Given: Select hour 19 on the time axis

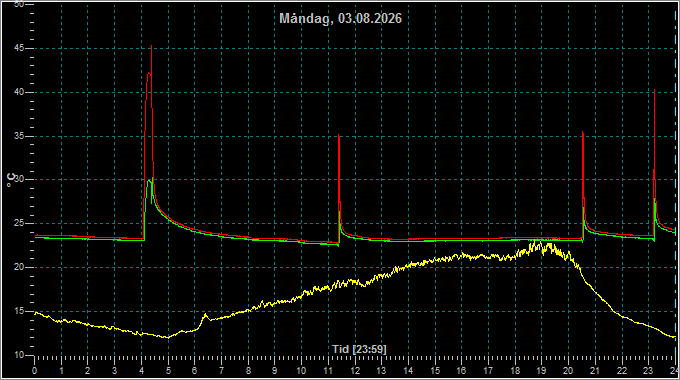Looking at the screenshot, I should (x=542, y=371).
